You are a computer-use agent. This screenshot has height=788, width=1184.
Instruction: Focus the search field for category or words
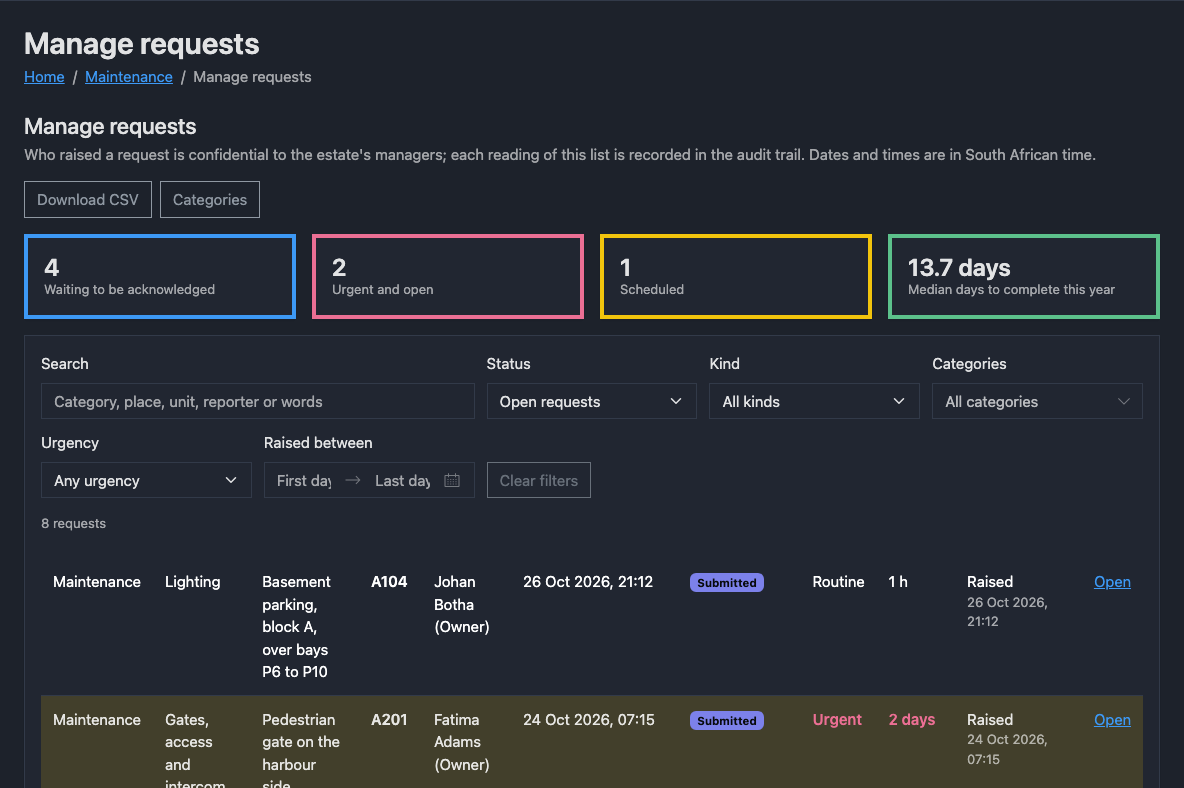257,401
